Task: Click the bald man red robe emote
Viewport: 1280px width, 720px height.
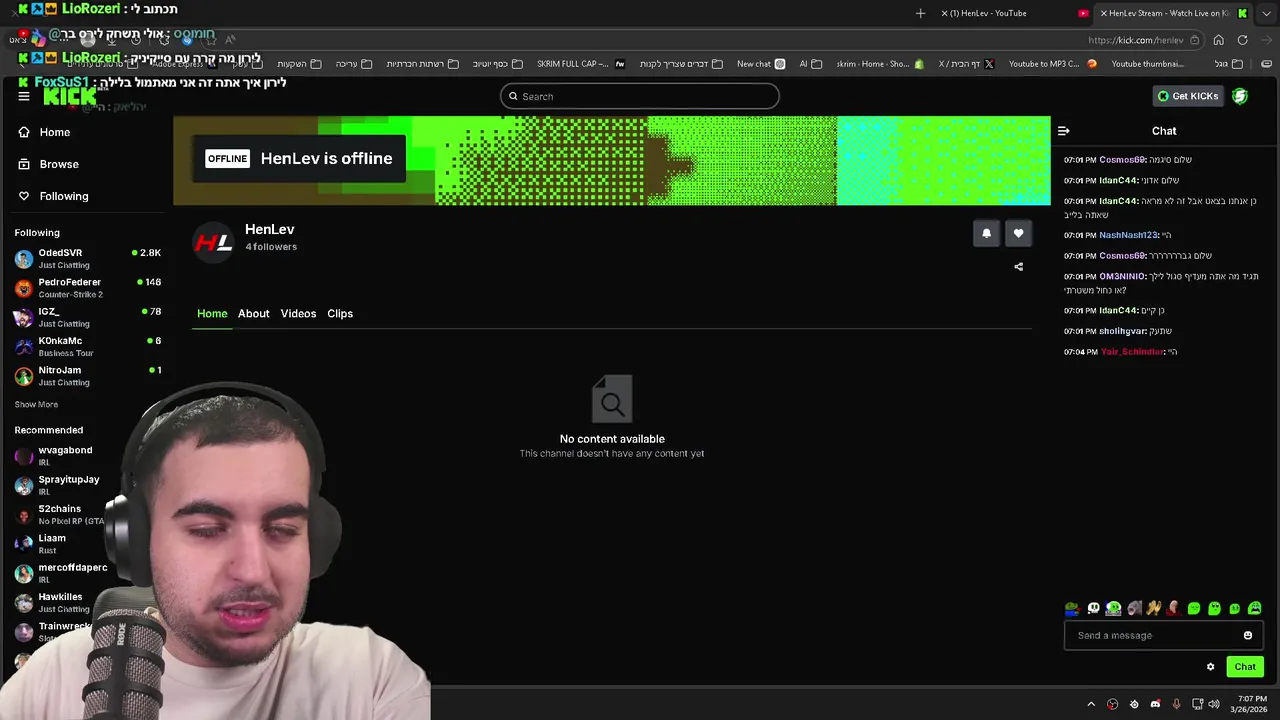Action: (x=1174, y=608)
